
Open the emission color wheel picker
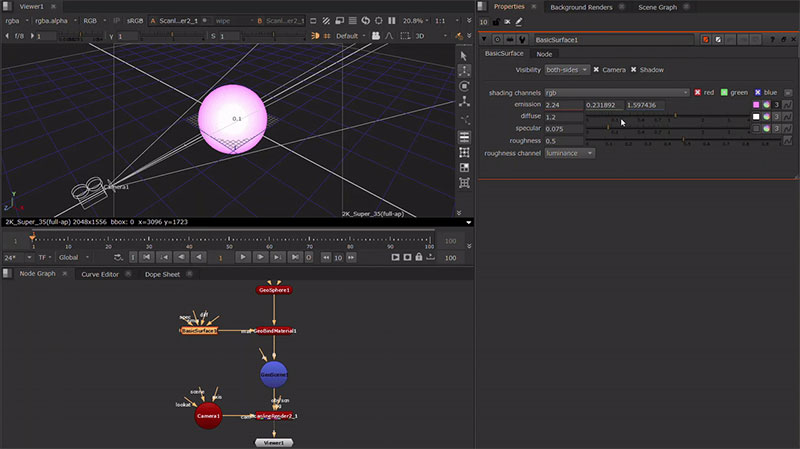(x=765, y=104)
